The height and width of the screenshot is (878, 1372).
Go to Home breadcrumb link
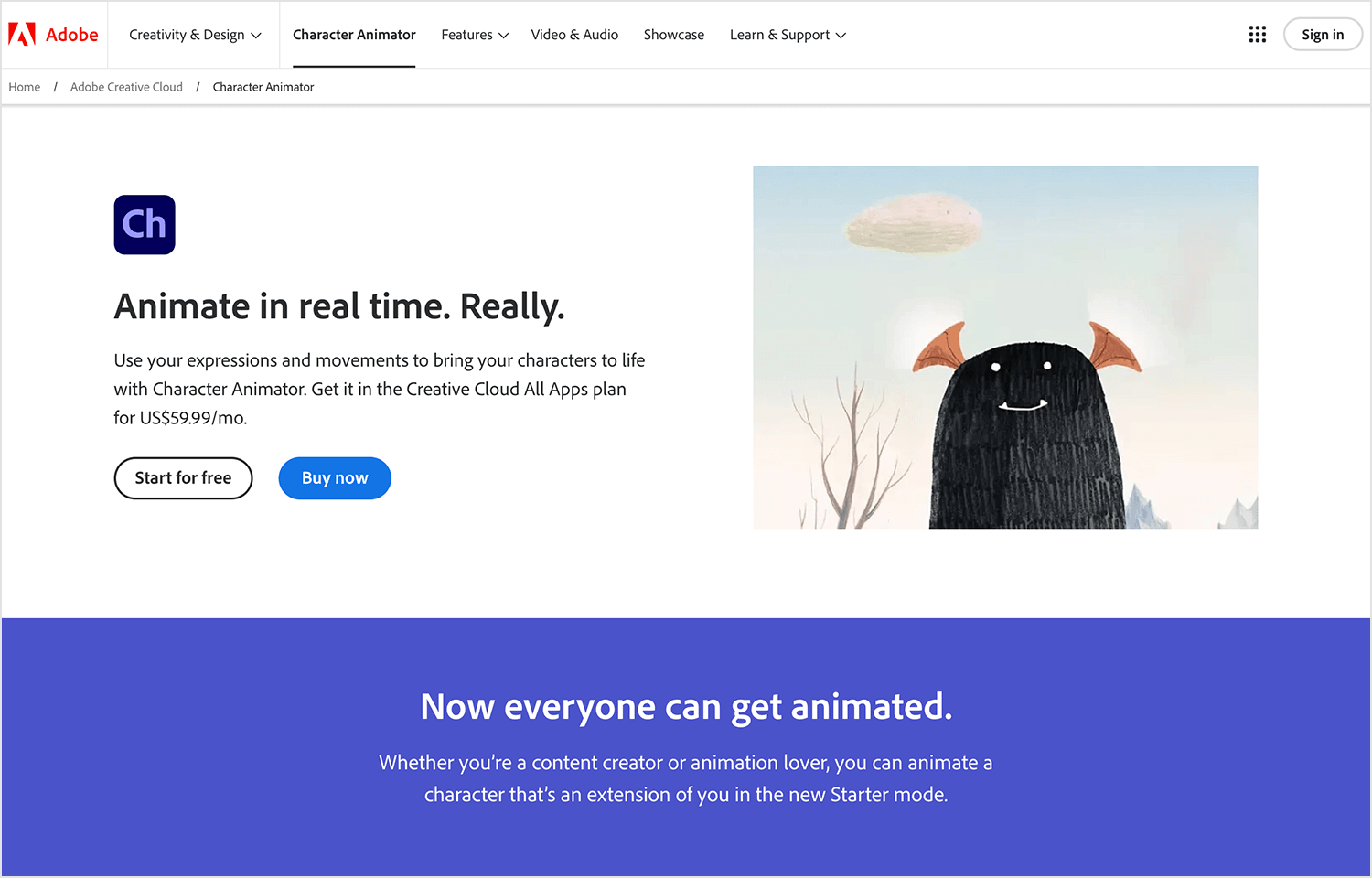tap(25, 87)
